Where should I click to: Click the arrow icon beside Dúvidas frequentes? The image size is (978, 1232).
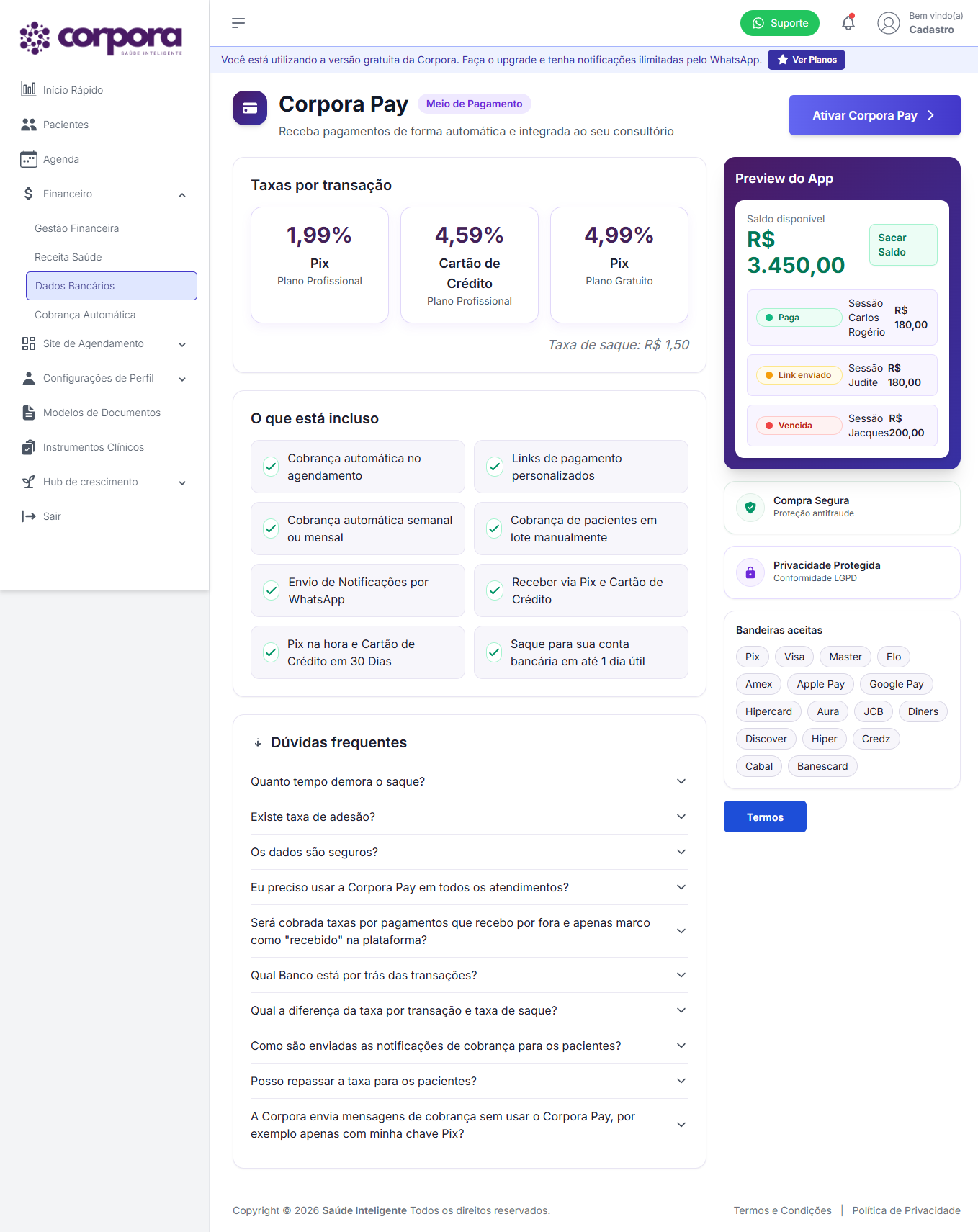coord(257,742)
